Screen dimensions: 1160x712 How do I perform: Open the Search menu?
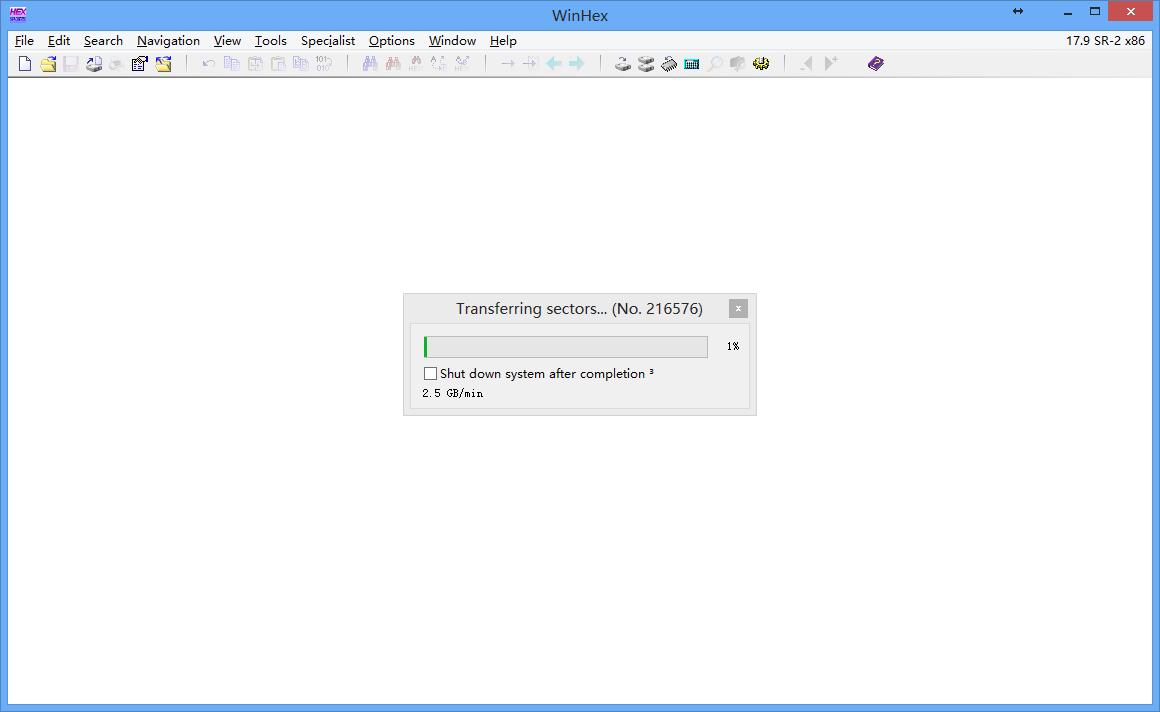click(x=103, y=41)
